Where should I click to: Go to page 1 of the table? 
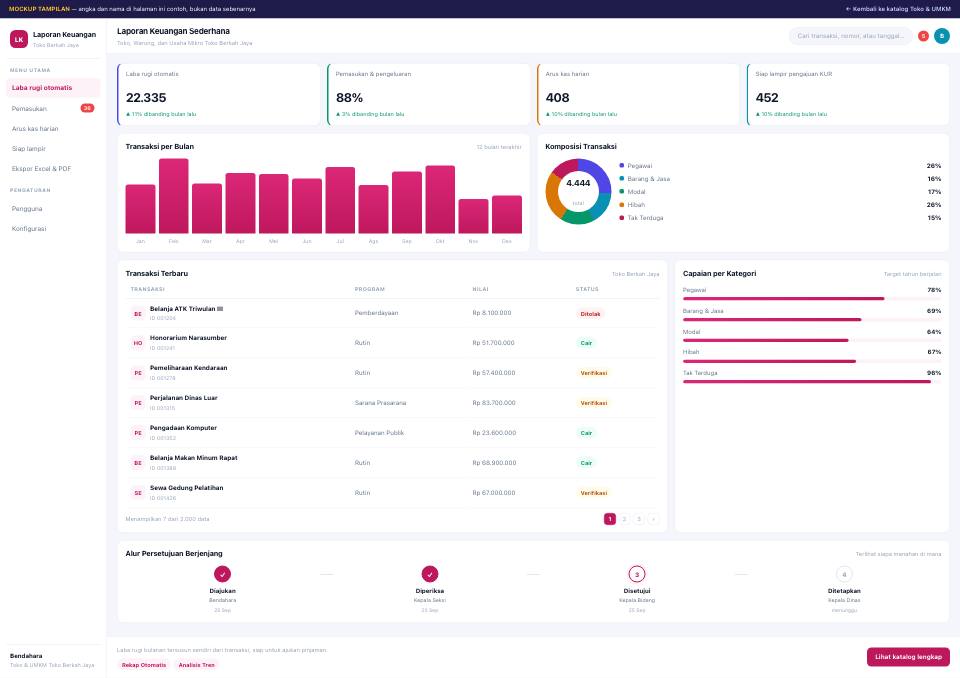tap(610, 519)
